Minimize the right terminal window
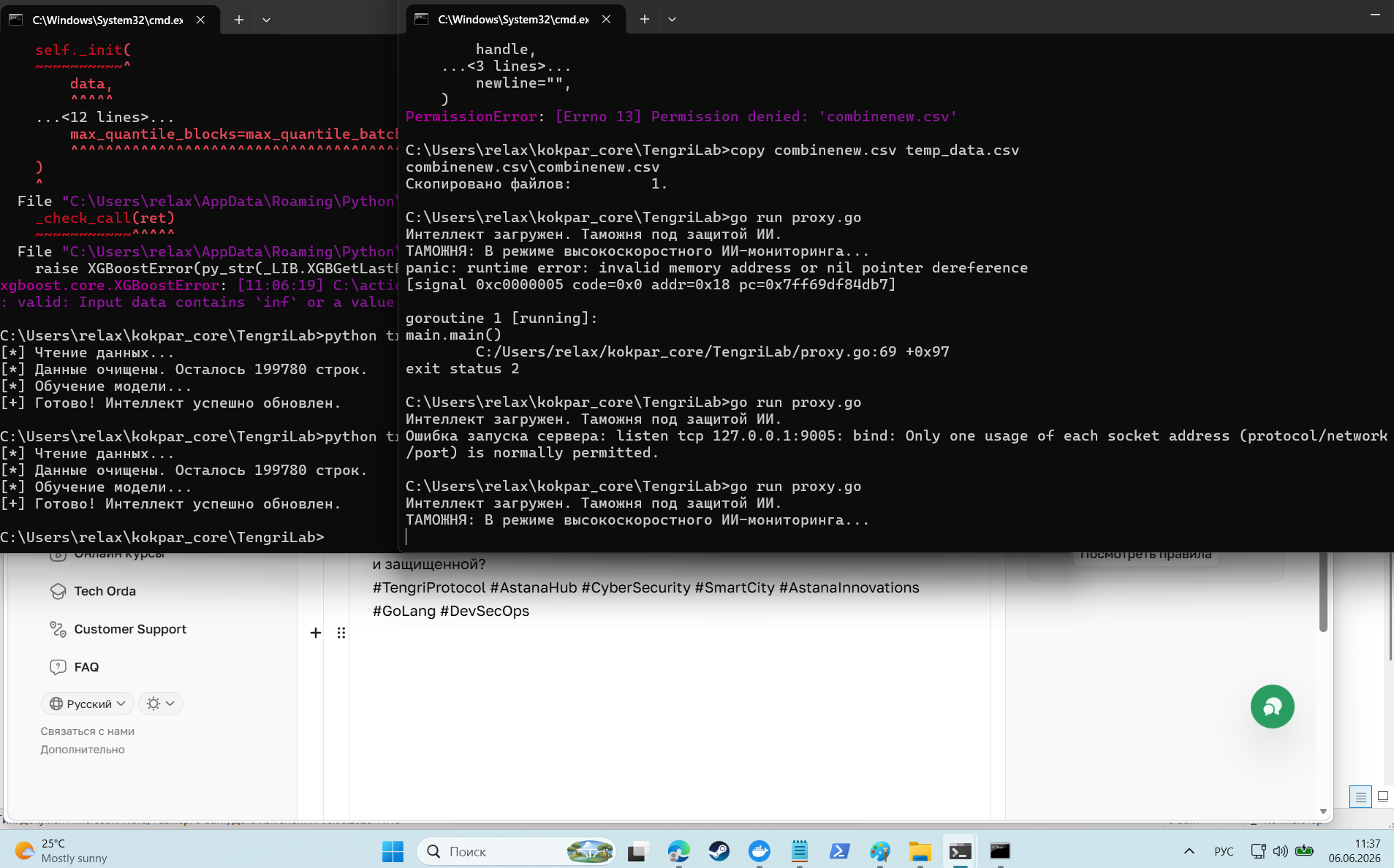1394x868 pixels. [1375, 15]
